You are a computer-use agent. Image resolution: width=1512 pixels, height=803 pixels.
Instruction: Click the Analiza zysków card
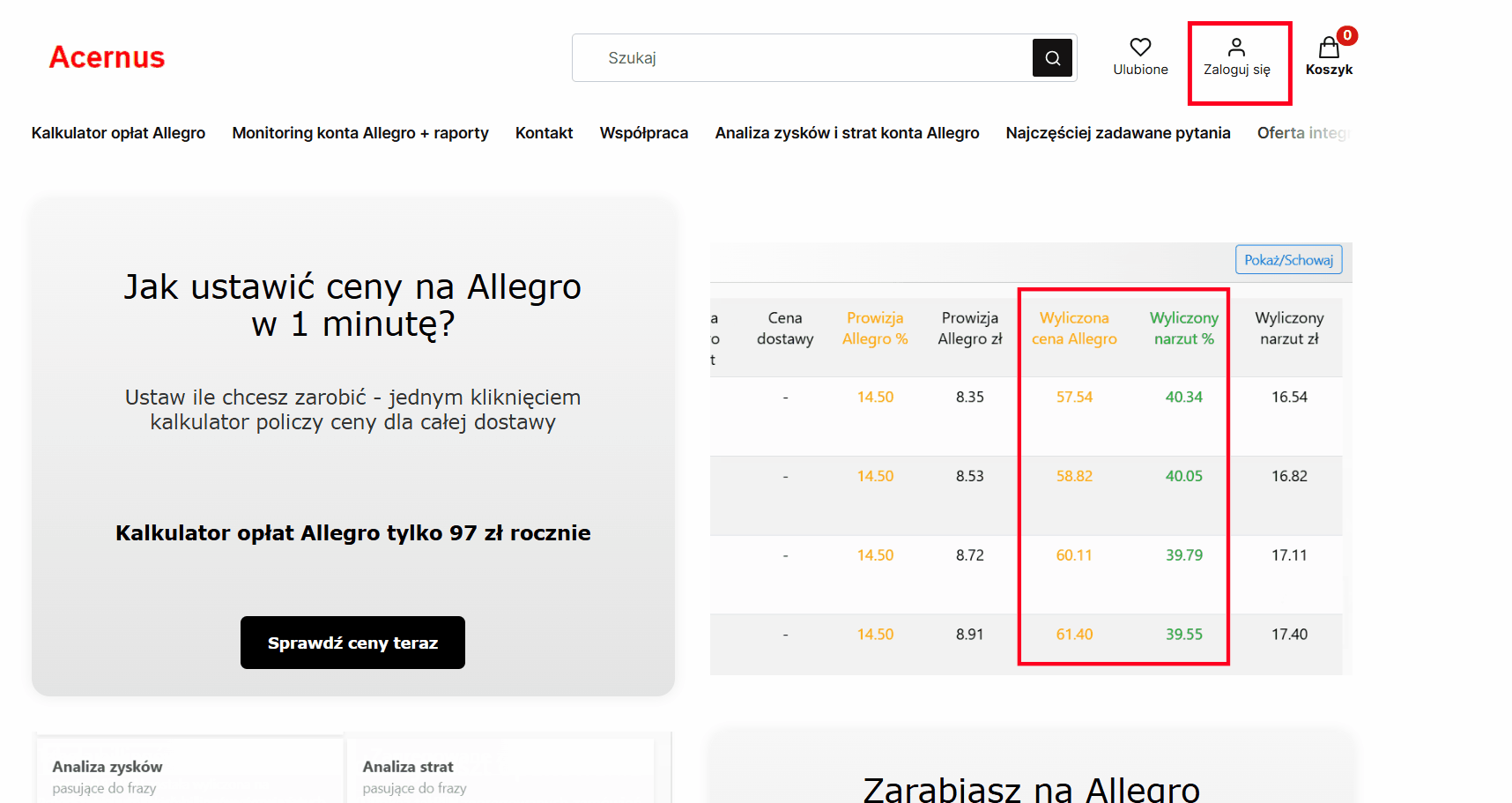[190, 770]
